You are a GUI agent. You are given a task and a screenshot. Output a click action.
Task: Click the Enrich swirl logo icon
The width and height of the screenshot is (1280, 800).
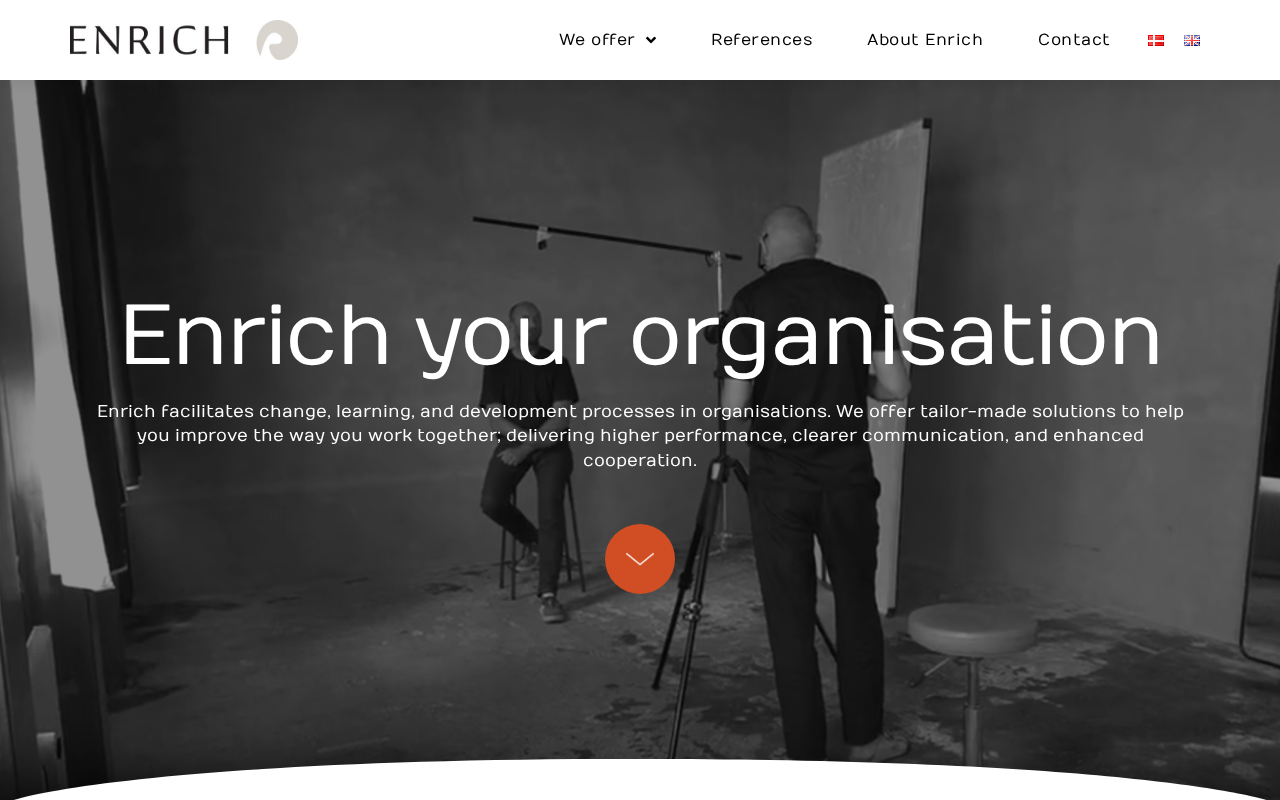coord(277,40)
